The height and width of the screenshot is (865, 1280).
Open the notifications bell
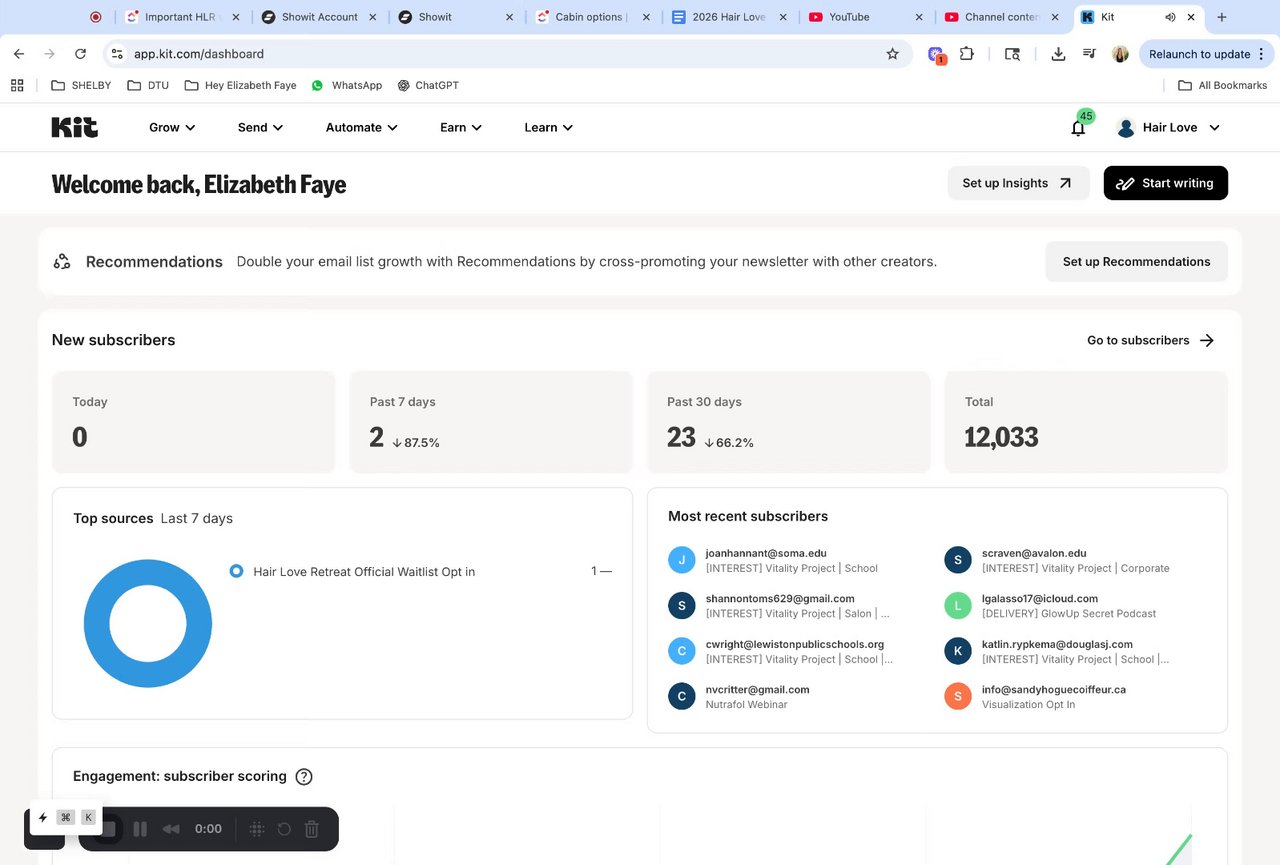pyautogui.click(x=1078, y=128)
